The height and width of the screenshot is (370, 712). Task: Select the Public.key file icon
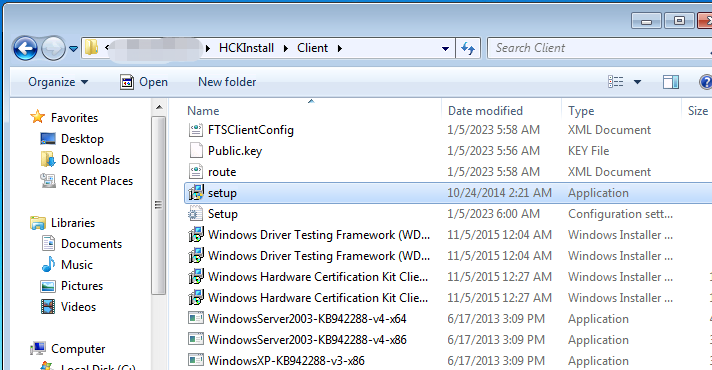196,151
